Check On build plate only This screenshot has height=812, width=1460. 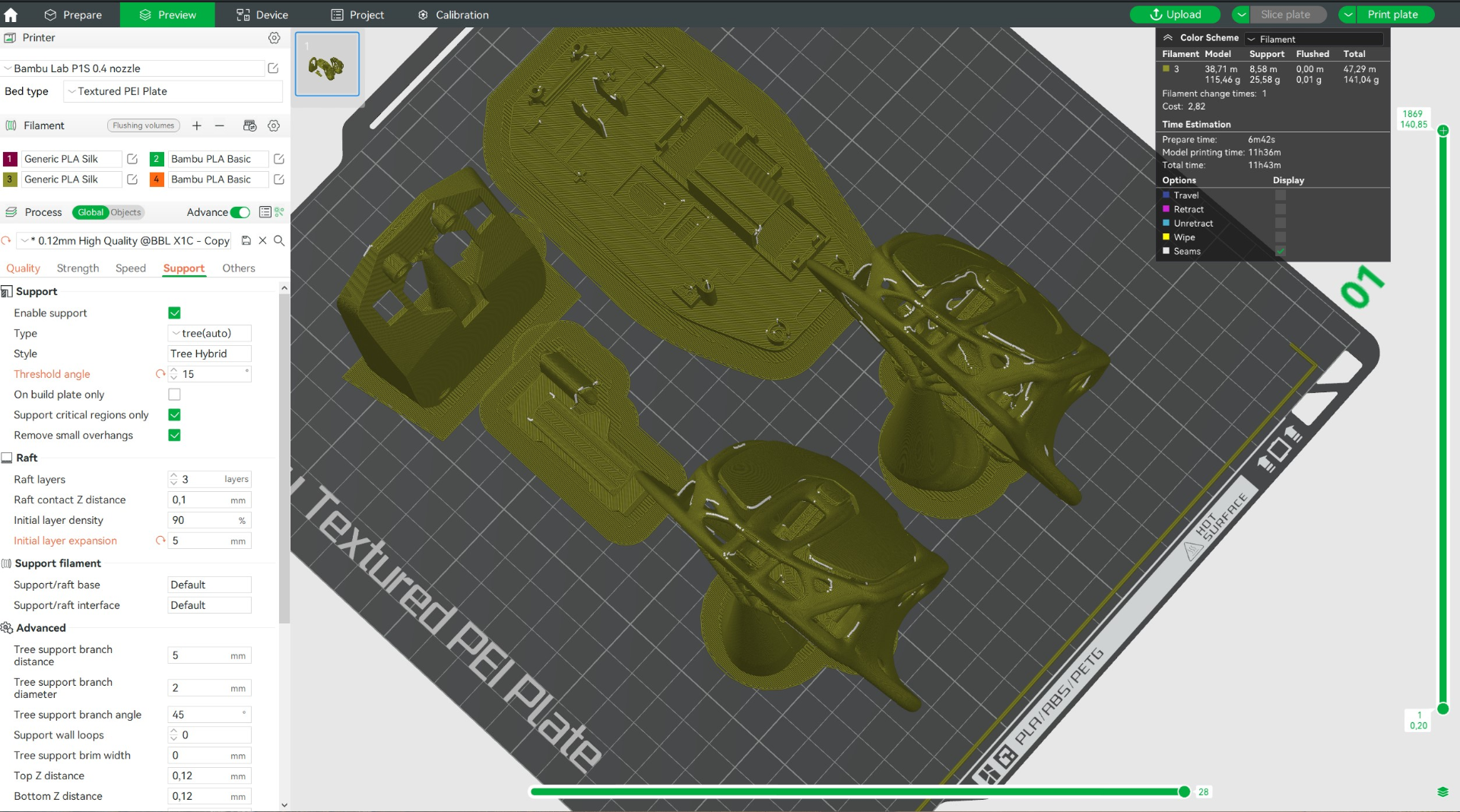(174, 394)
